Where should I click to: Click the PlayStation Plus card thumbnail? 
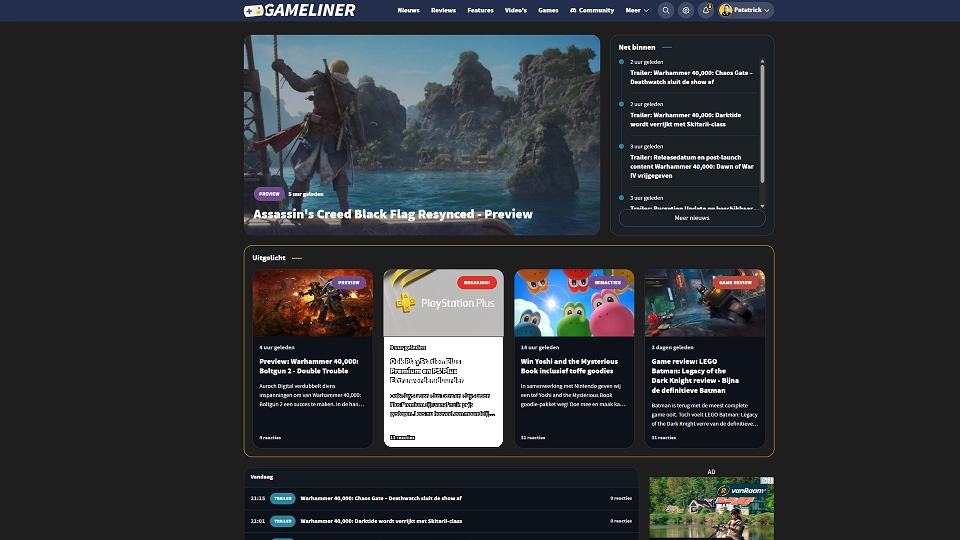[x=443, y=303]
